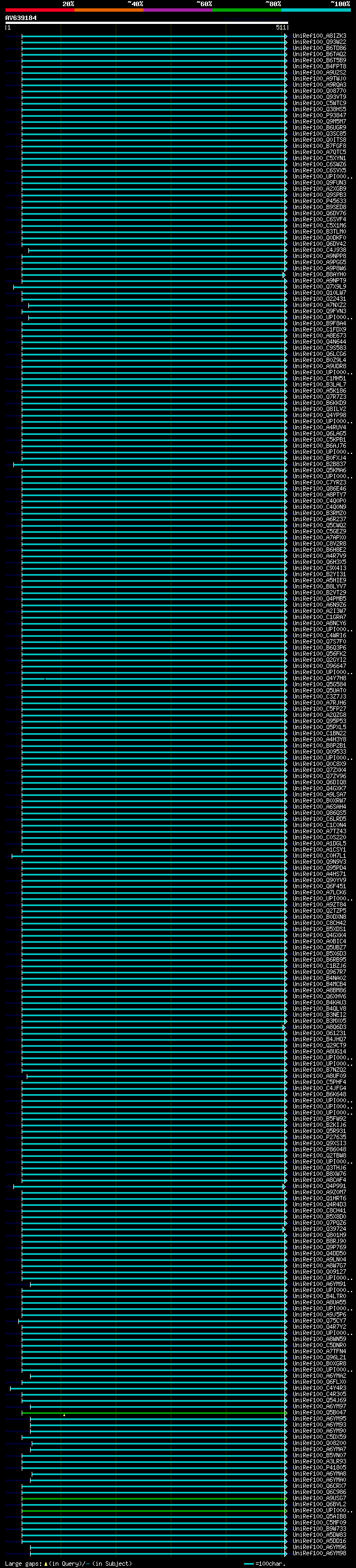
Task: Select hit UniRef100_Q09127
Action: click(x=319, y=1272)
